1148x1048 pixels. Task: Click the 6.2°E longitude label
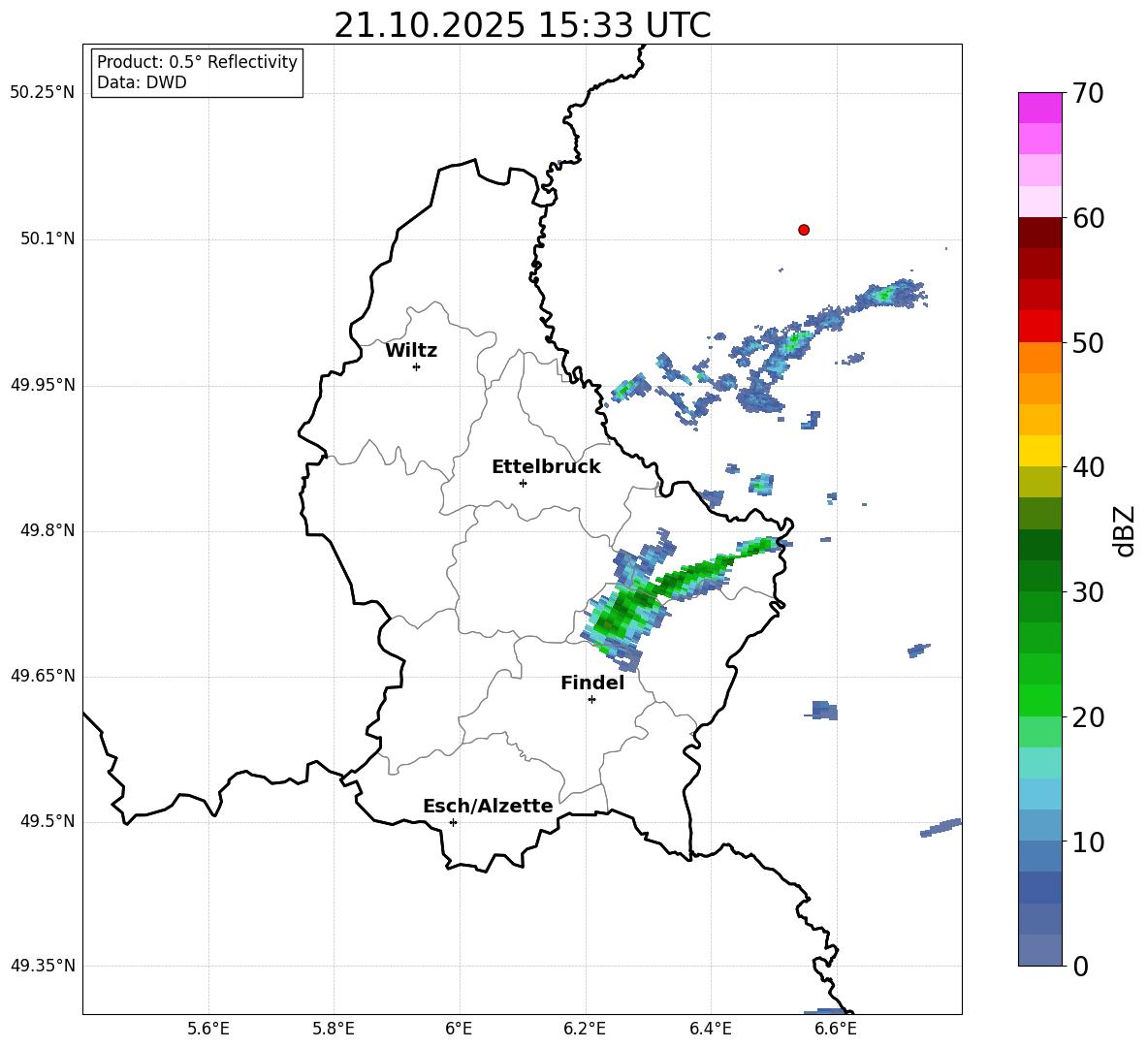tap(585, 1029)
